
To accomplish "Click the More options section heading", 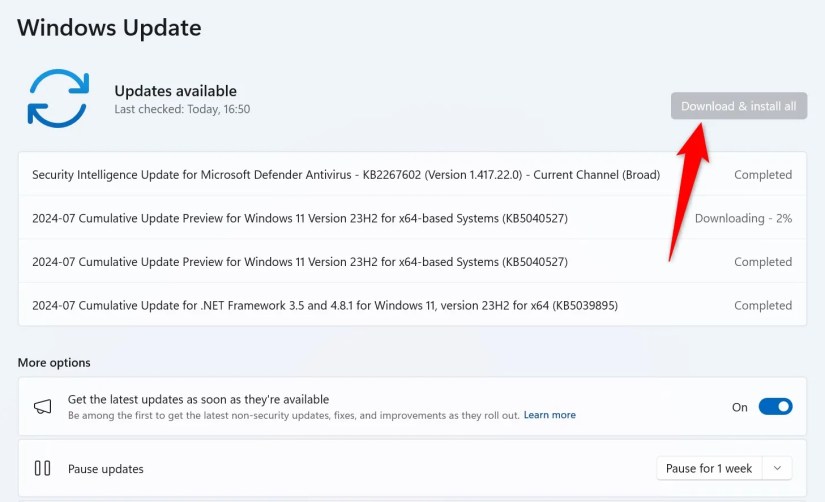I will pyautogui.click(x=54, y=362).
